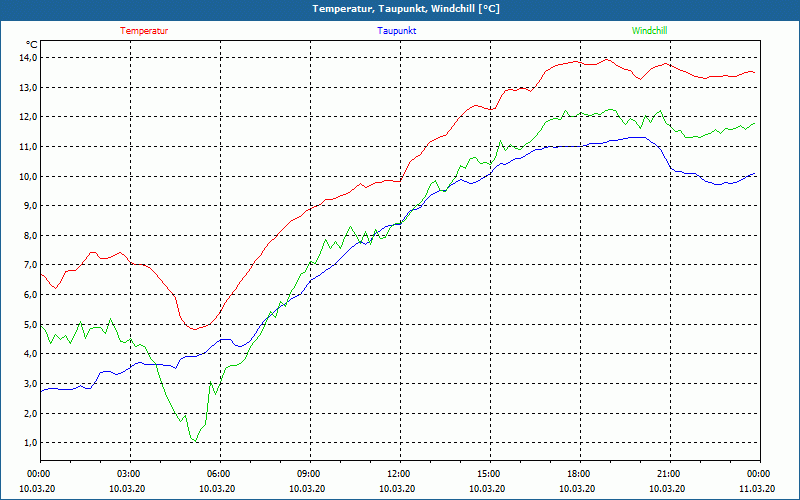This screenshot has height=500, width=800.
Task: Click the red Temperatur legend label
Action: coord(144,31)
